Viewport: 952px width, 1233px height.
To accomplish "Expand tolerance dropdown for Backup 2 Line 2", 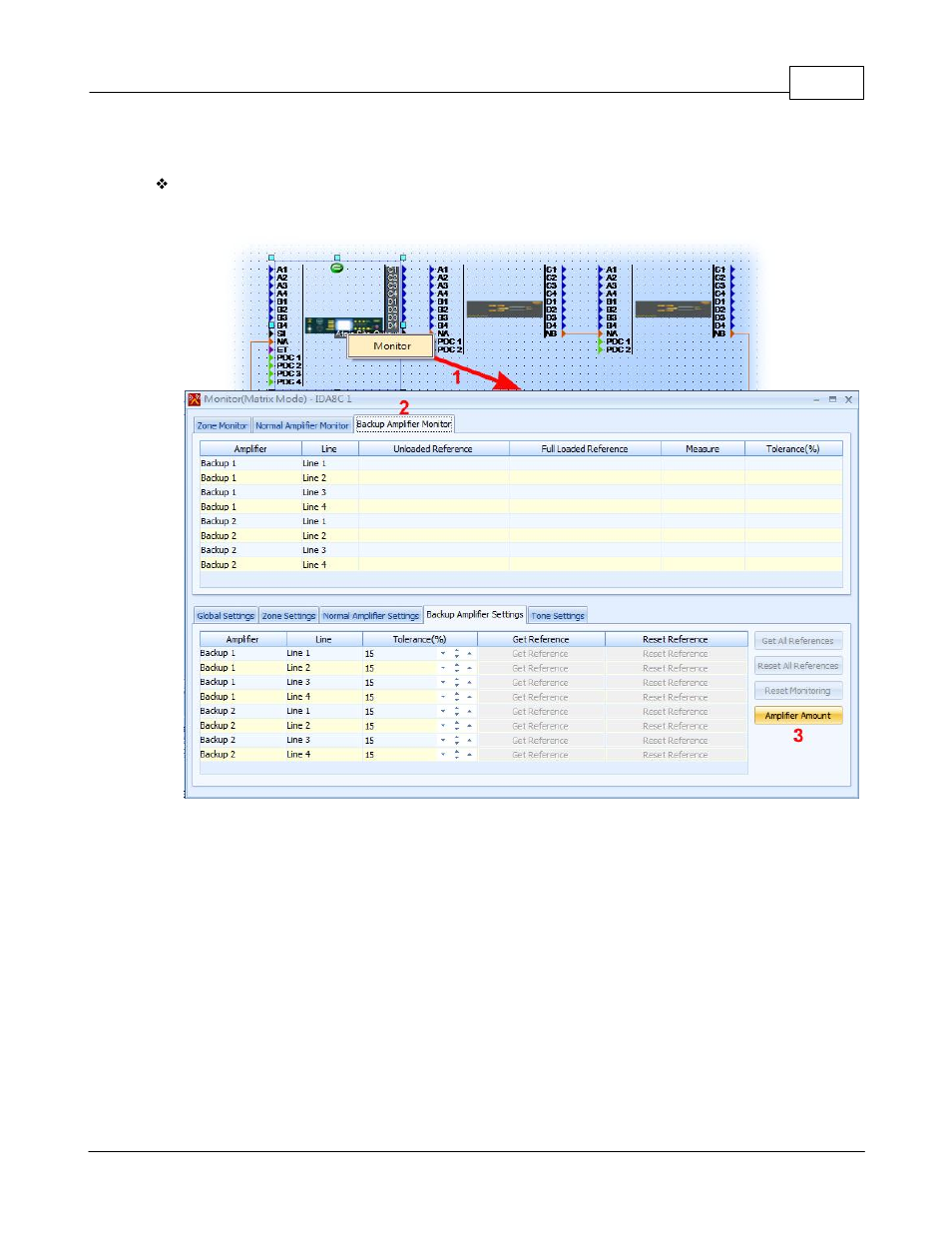I will coord(443,726).
